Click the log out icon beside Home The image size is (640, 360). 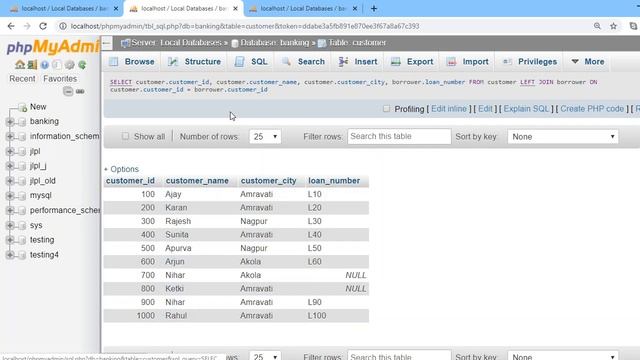click(x=32, y=64)
